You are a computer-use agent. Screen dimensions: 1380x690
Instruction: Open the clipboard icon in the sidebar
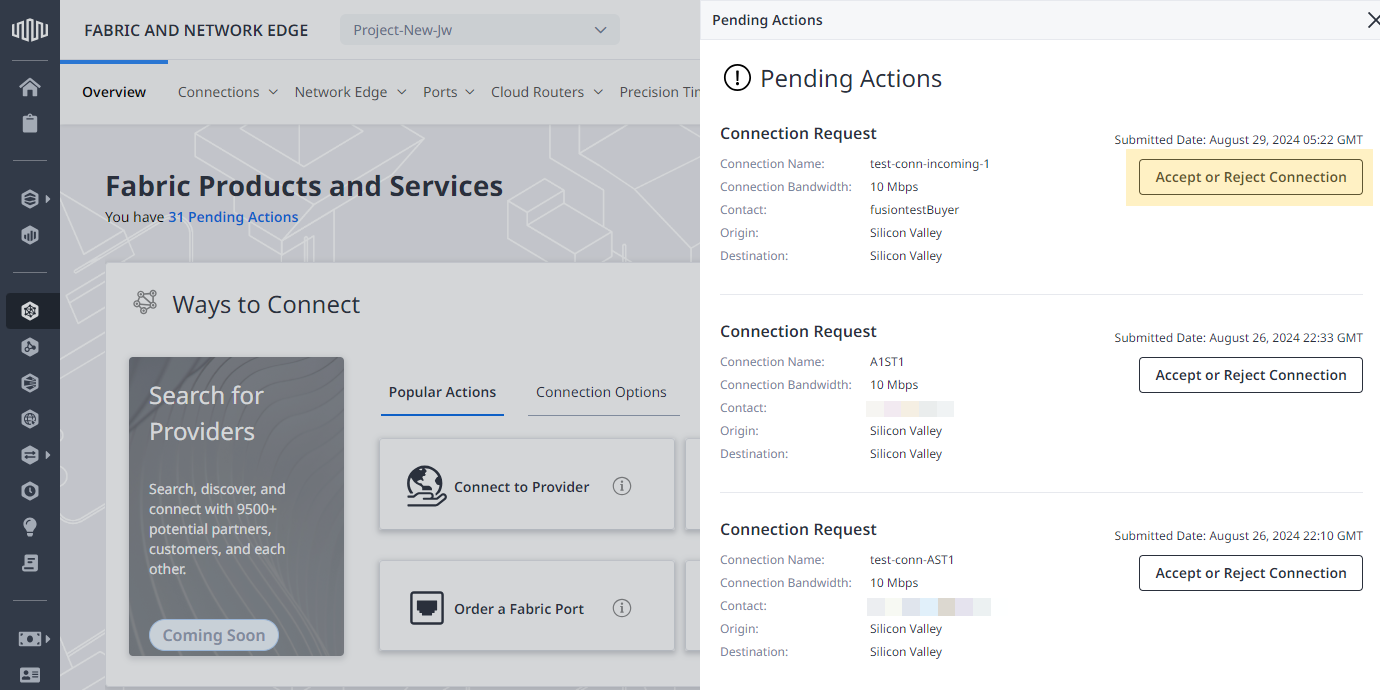[x=30, y=123]
